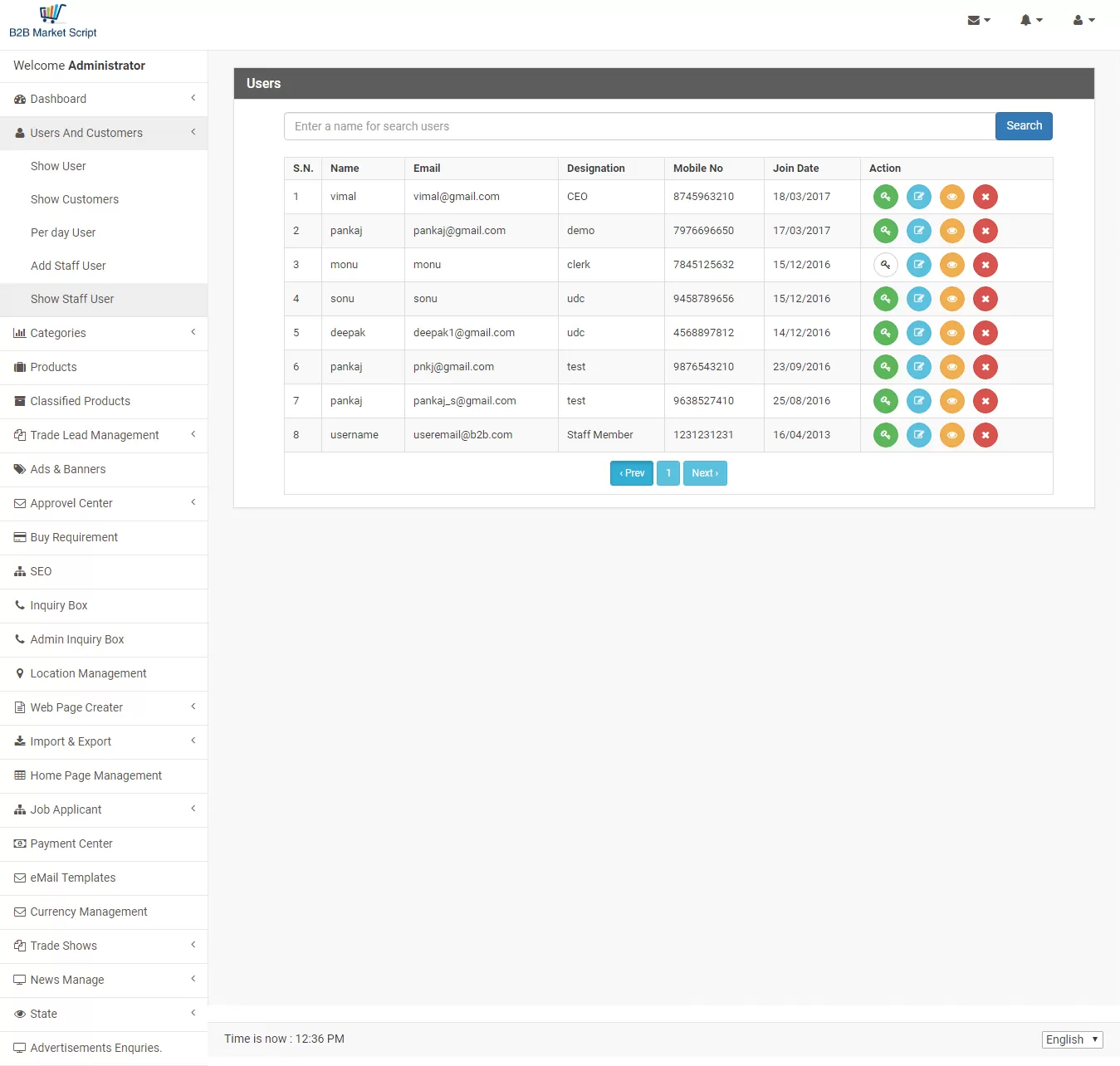Delete the username row with red icon
The width and height of the screenshot is (1120, 1066).
point(986,435)
